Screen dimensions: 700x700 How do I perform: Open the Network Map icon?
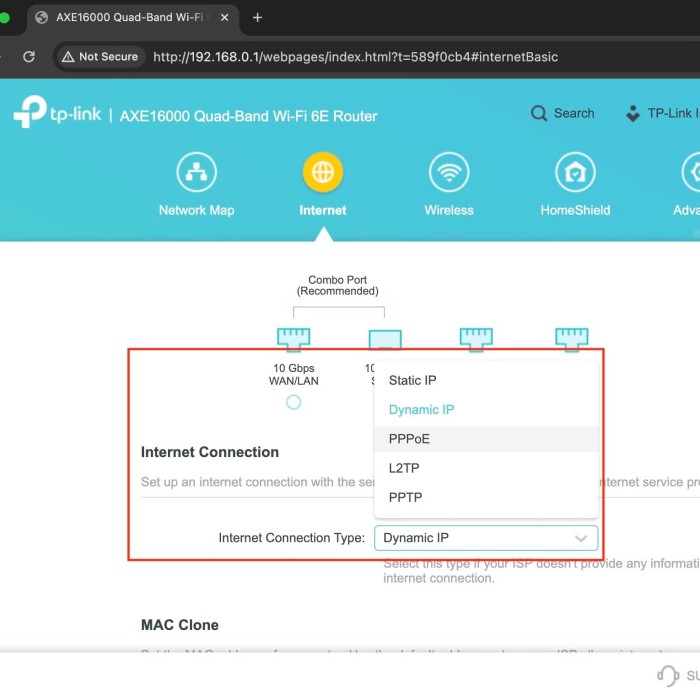coord(196,172)
